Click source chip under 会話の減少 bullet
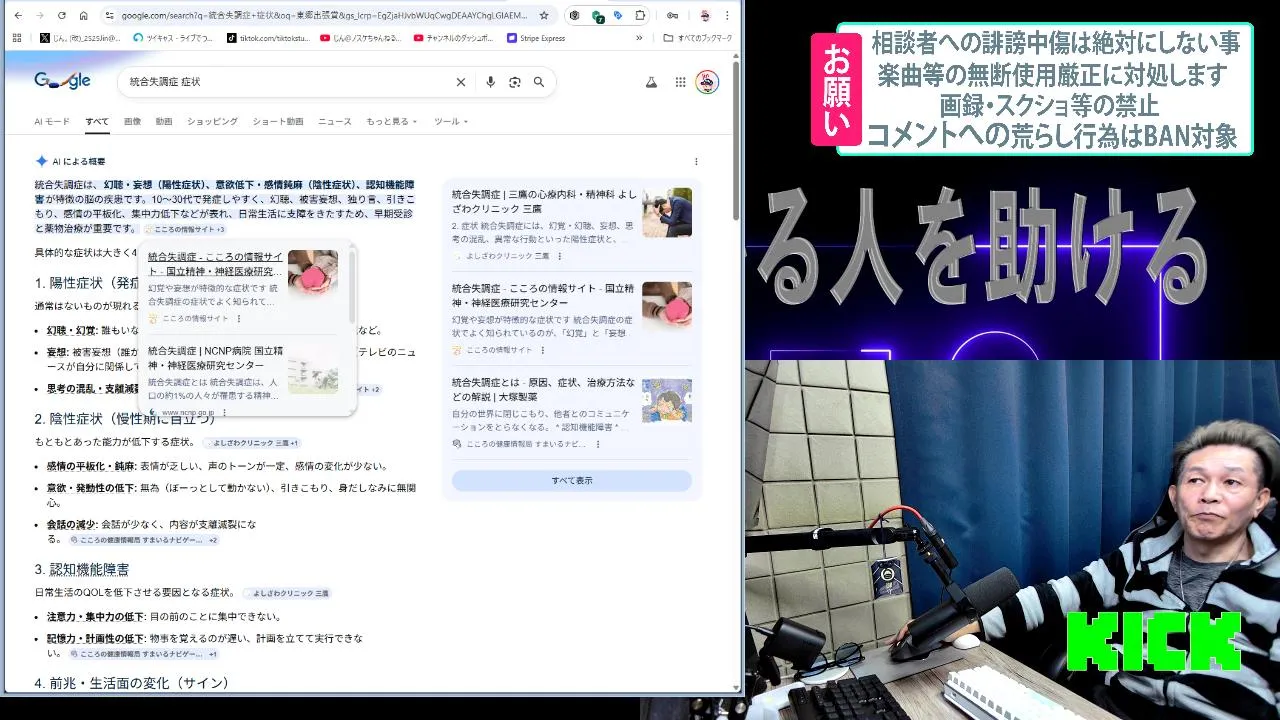Screen dimensions: 1280x720 (x=144, y=540)
